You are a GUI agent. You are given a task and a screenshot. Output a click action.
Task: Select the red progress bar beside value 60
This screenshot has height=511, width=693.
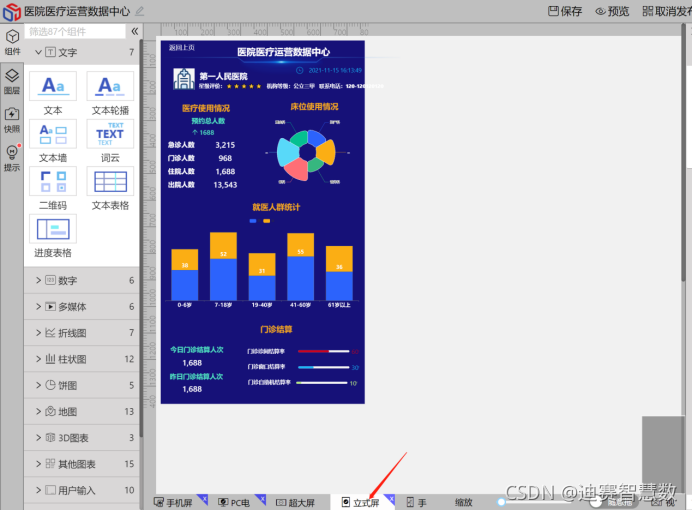point(324,351)
